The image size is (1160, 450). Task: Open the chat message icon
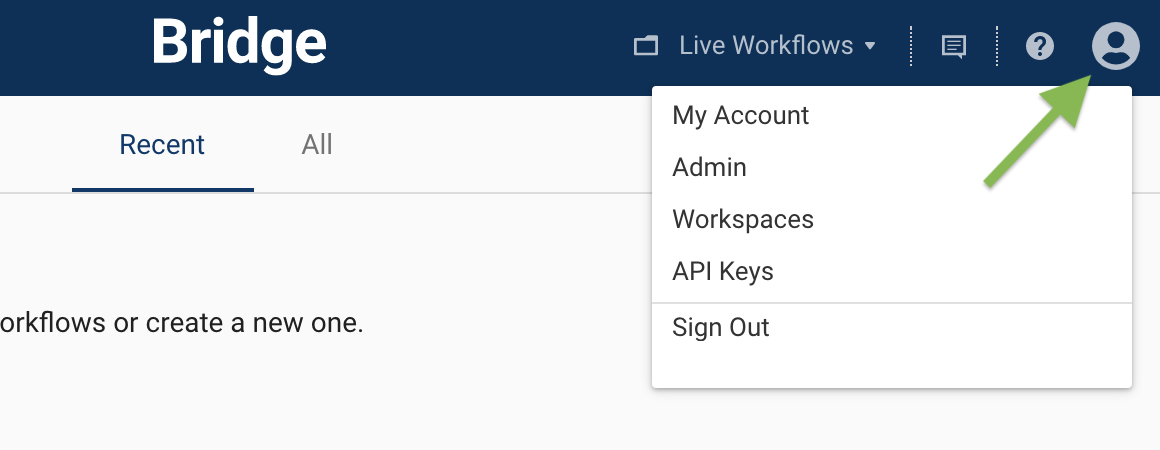(954, 46)
